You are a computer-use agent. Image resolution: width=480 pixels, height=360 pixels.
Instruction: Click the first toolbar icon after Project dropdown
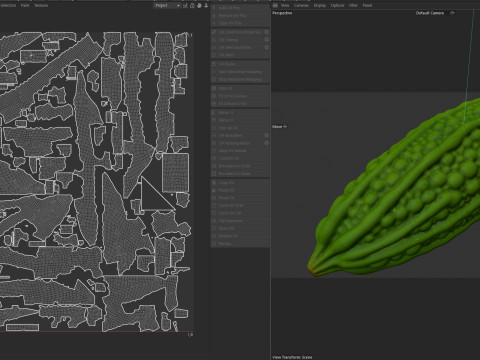[185, 5]
